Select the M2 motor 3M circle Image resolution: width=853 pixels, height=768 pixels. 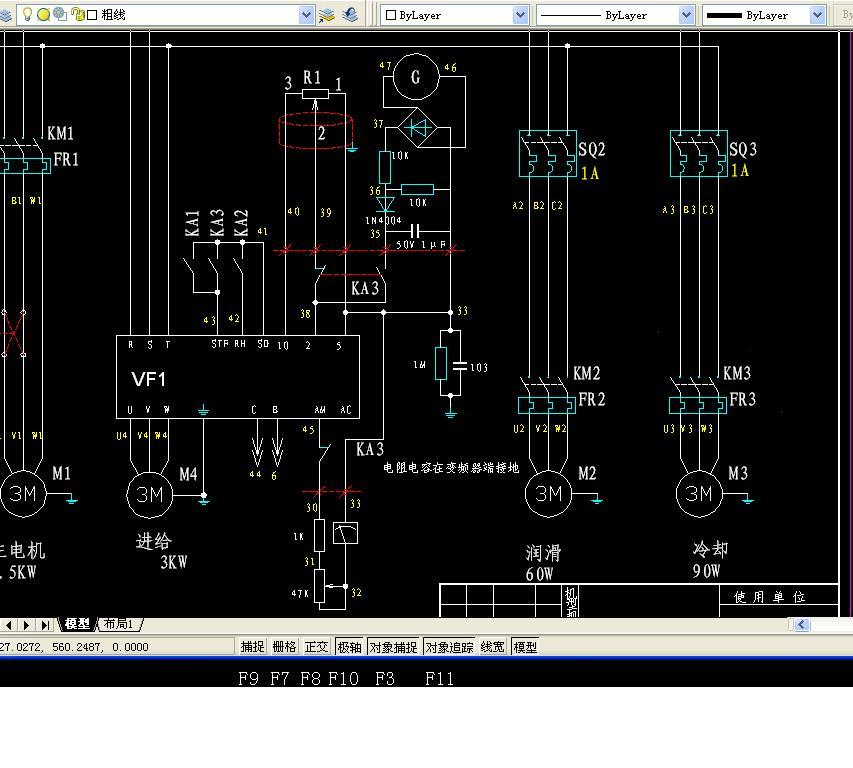(548, 493)
